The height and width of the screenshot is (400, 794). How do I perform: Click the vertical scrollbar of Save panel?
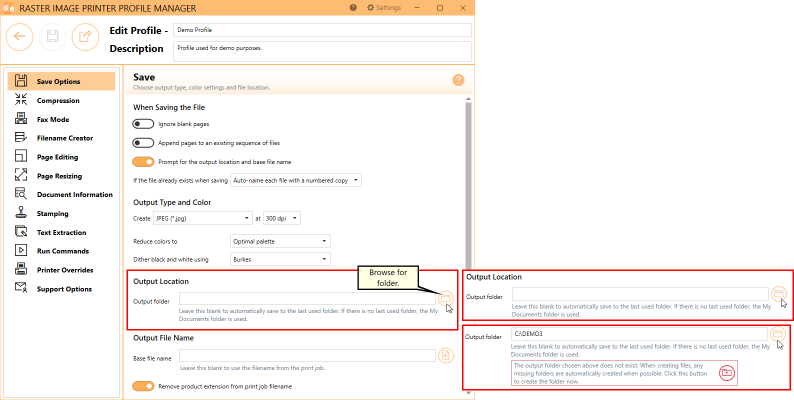click(468, 185)
